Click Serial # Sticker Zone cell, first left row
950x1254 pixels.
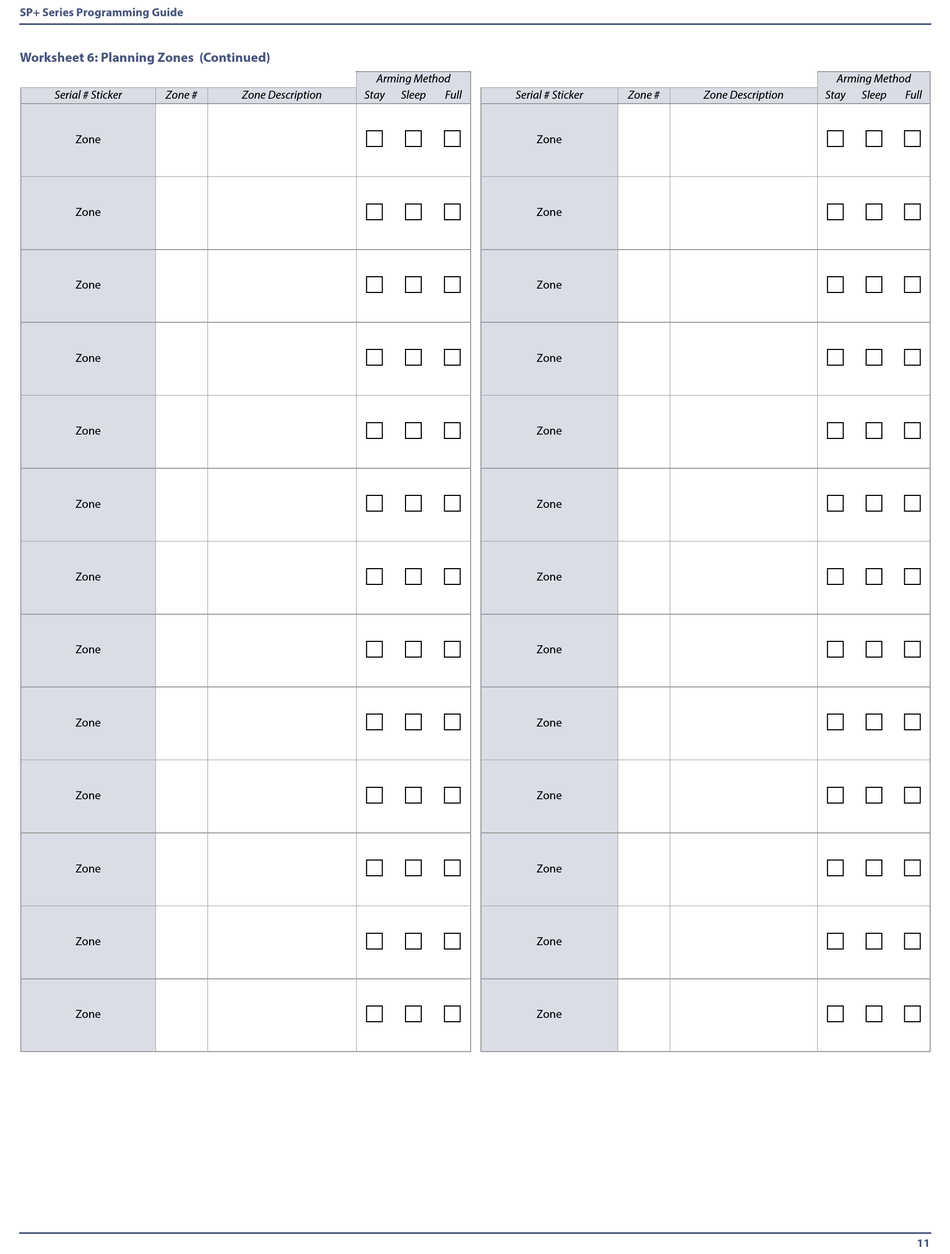point(88,140)
